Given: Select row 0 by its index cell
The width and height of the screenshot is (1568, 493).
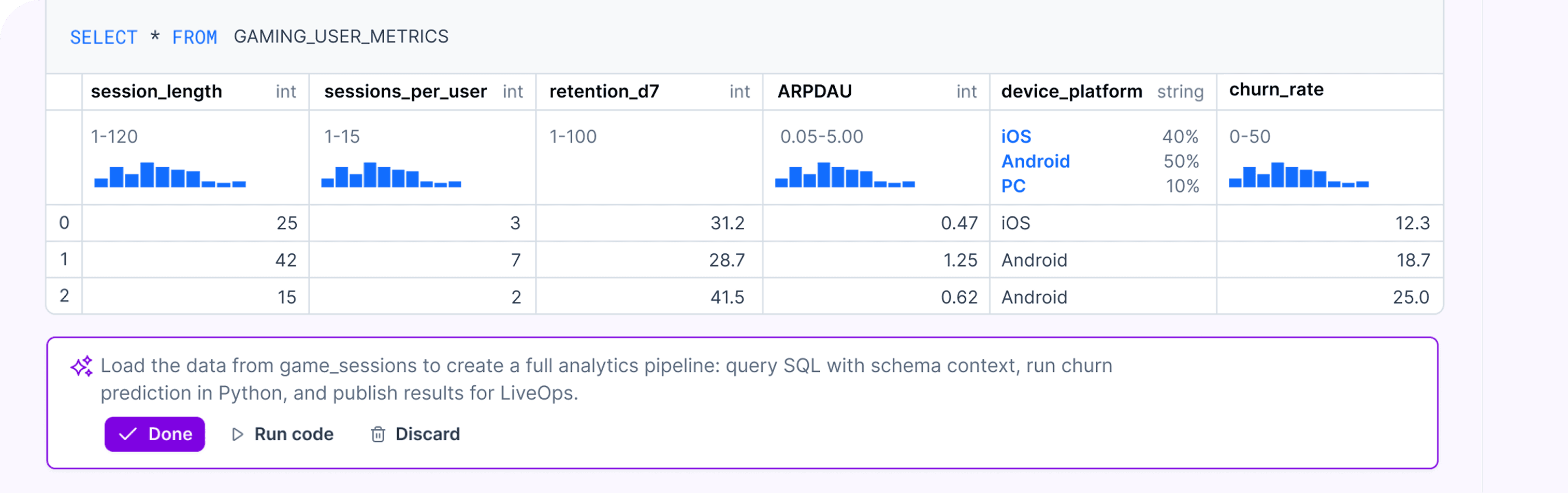Looking at the screenshot, I should coord(64,223).
